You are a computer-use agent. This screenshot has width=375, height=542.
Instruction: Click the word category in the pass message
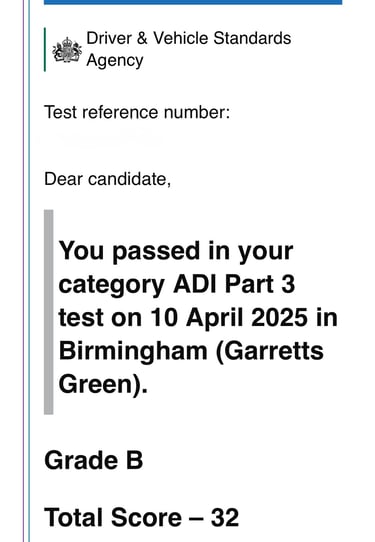tap(111, 286)
